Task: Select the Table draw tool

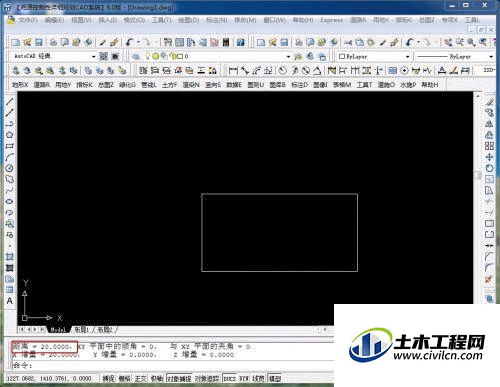Action: (10, 290)
